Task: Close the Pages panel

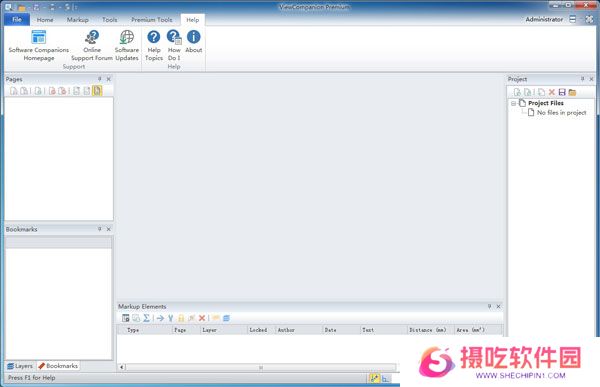Action: (109, 79)
